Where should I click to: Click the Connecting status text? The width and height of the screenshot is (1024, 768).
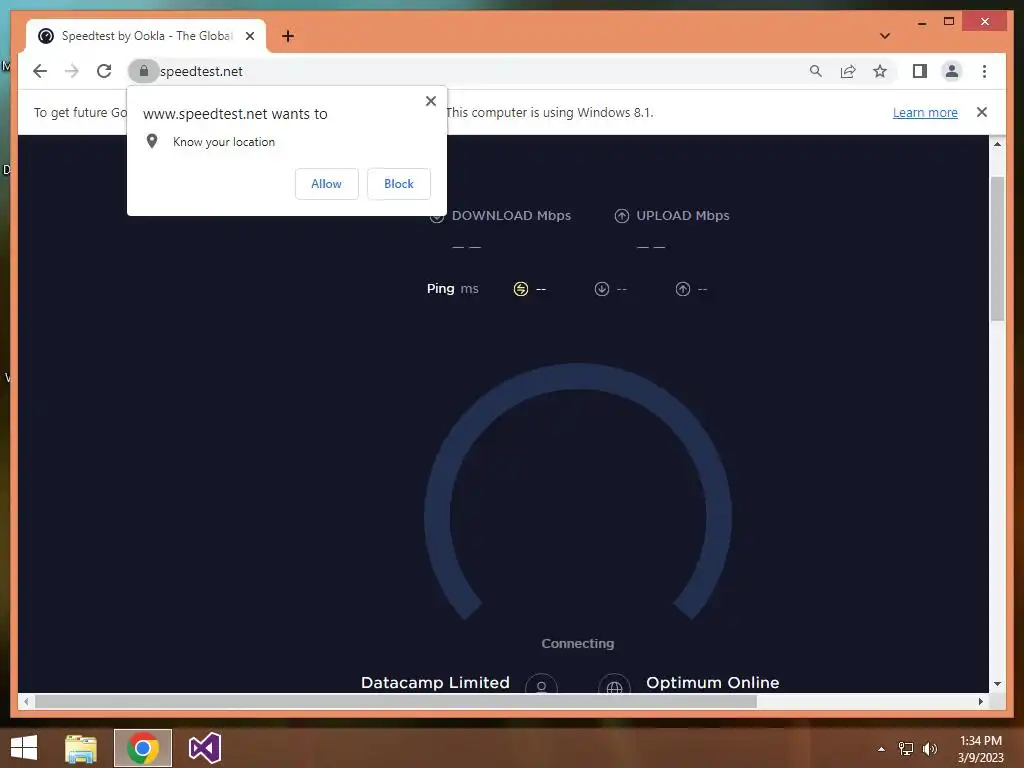tap(577, 643)
